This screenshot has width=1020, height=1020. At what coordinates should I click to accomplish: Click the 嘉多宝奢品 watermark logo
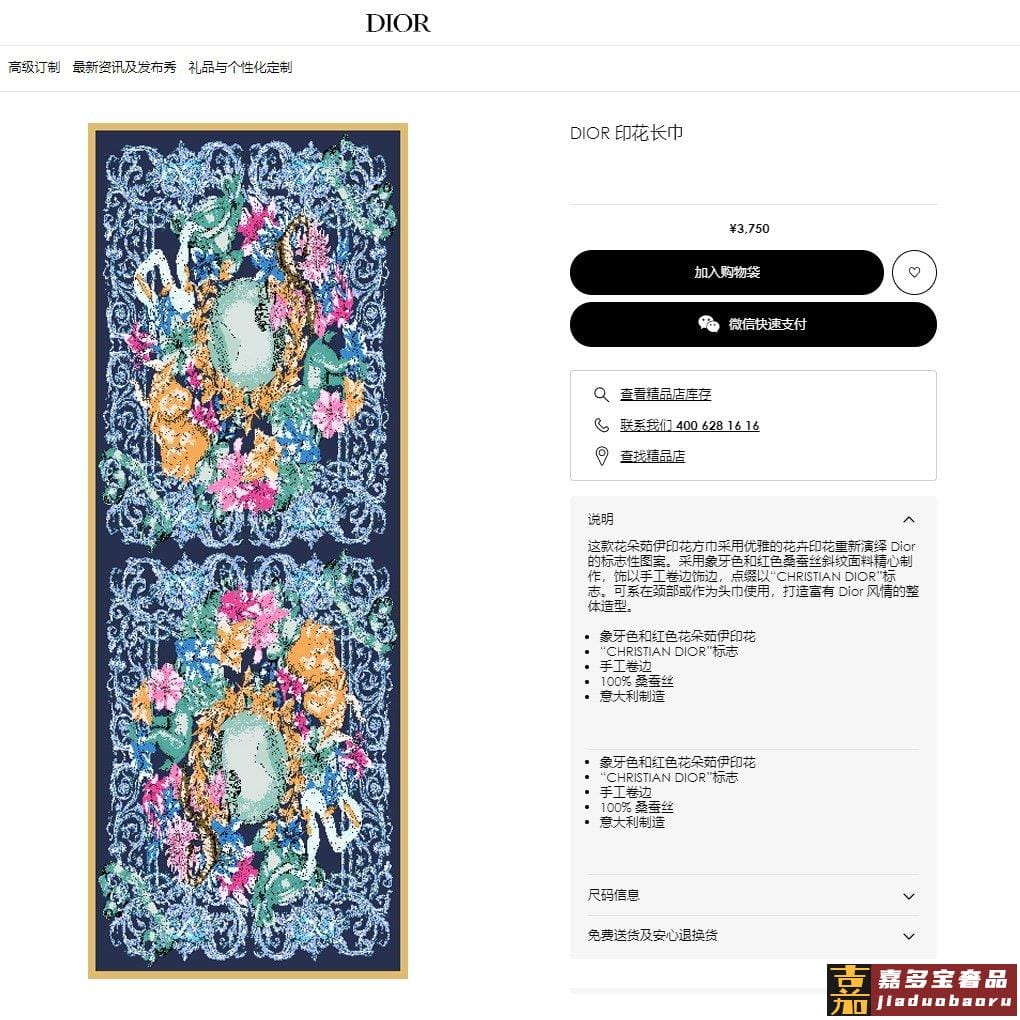click(x=922, y=989)
